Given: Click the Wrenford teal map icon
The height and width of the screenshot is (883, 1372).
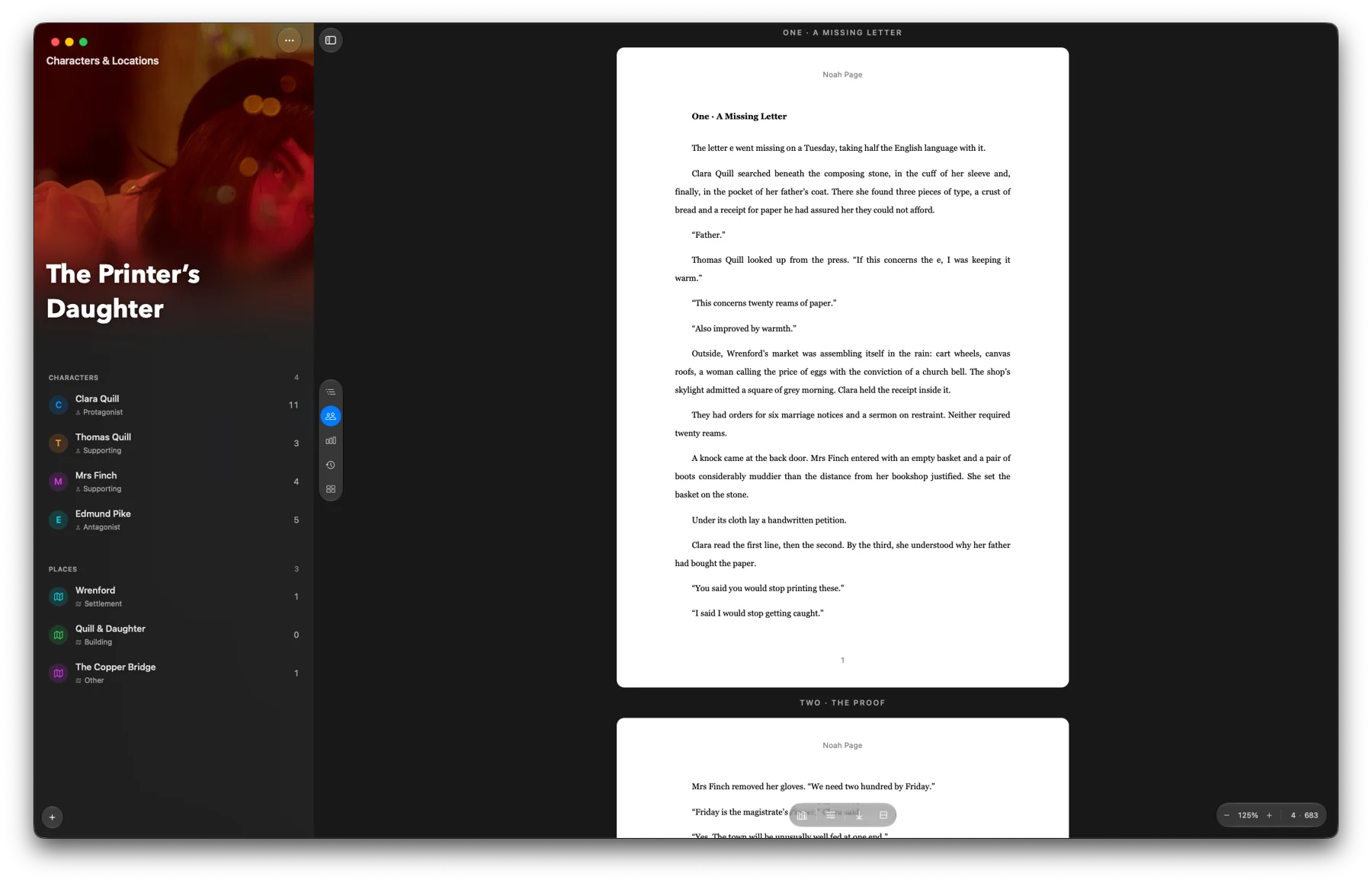Looking at the screenshot, I should [x=58, y=597].
